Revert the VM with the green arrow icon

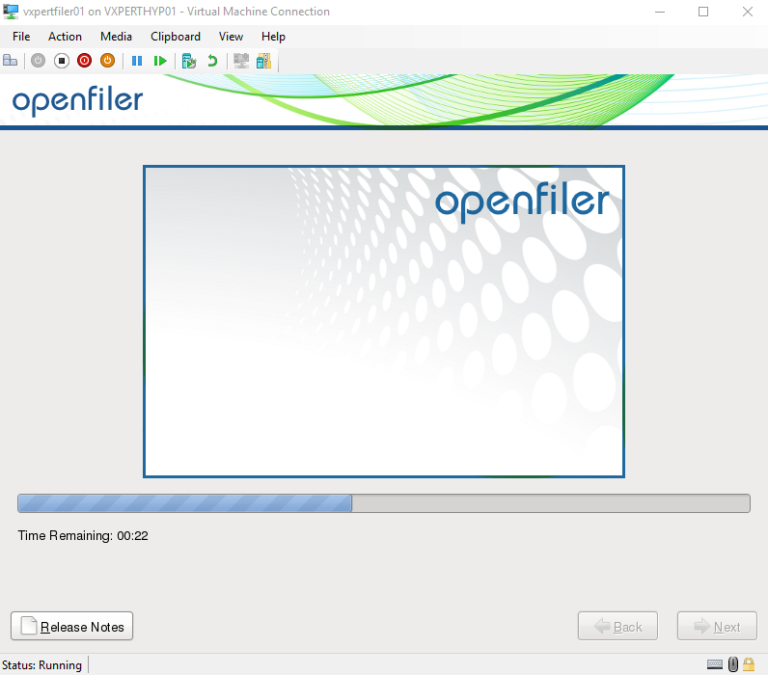pyautogui.click(x=212, y=61)
